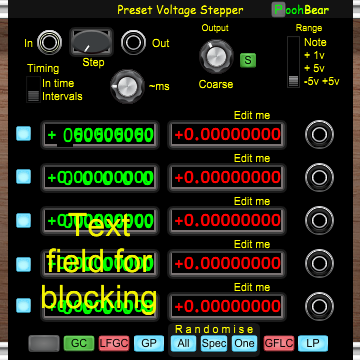Click the Out output jack

click(133, 43)
